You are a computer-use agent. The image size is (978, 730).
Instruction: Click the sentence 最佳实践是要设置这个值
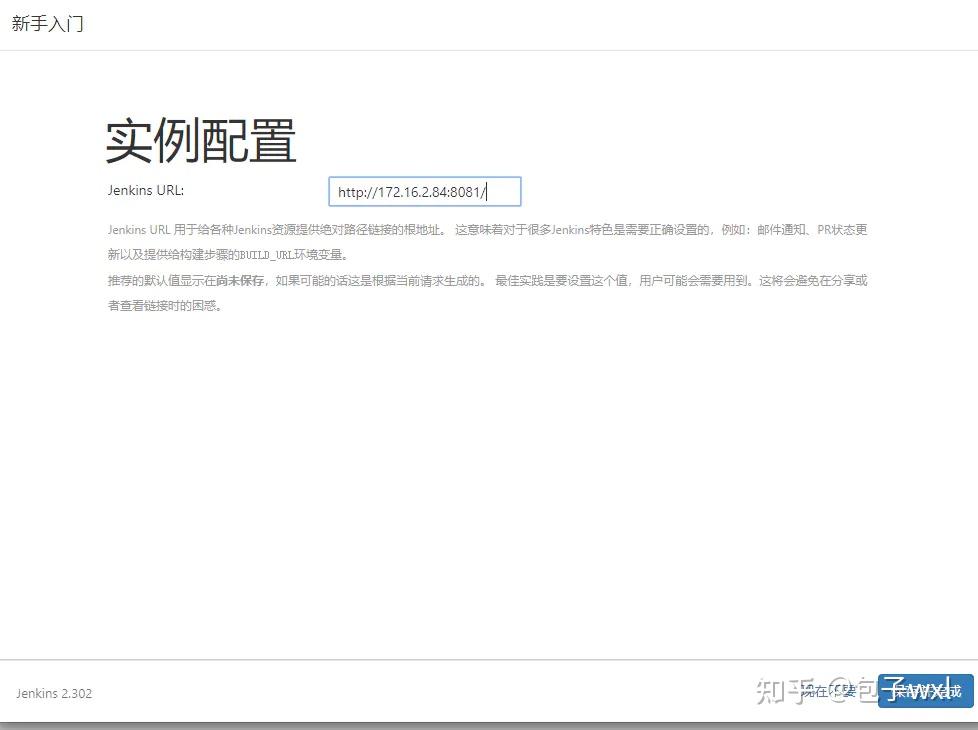click(550, 281)
